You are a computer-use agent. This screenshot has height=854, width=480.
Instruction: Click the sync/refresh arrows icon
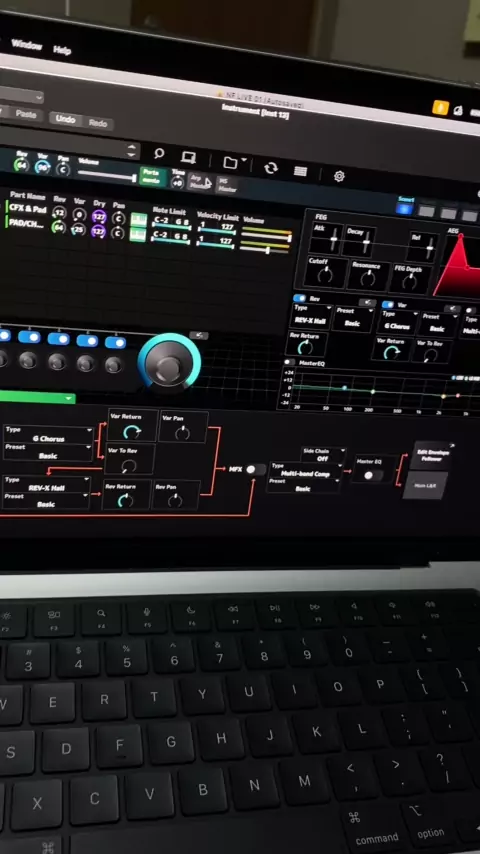pyautogui.click(x=270, y=168)
